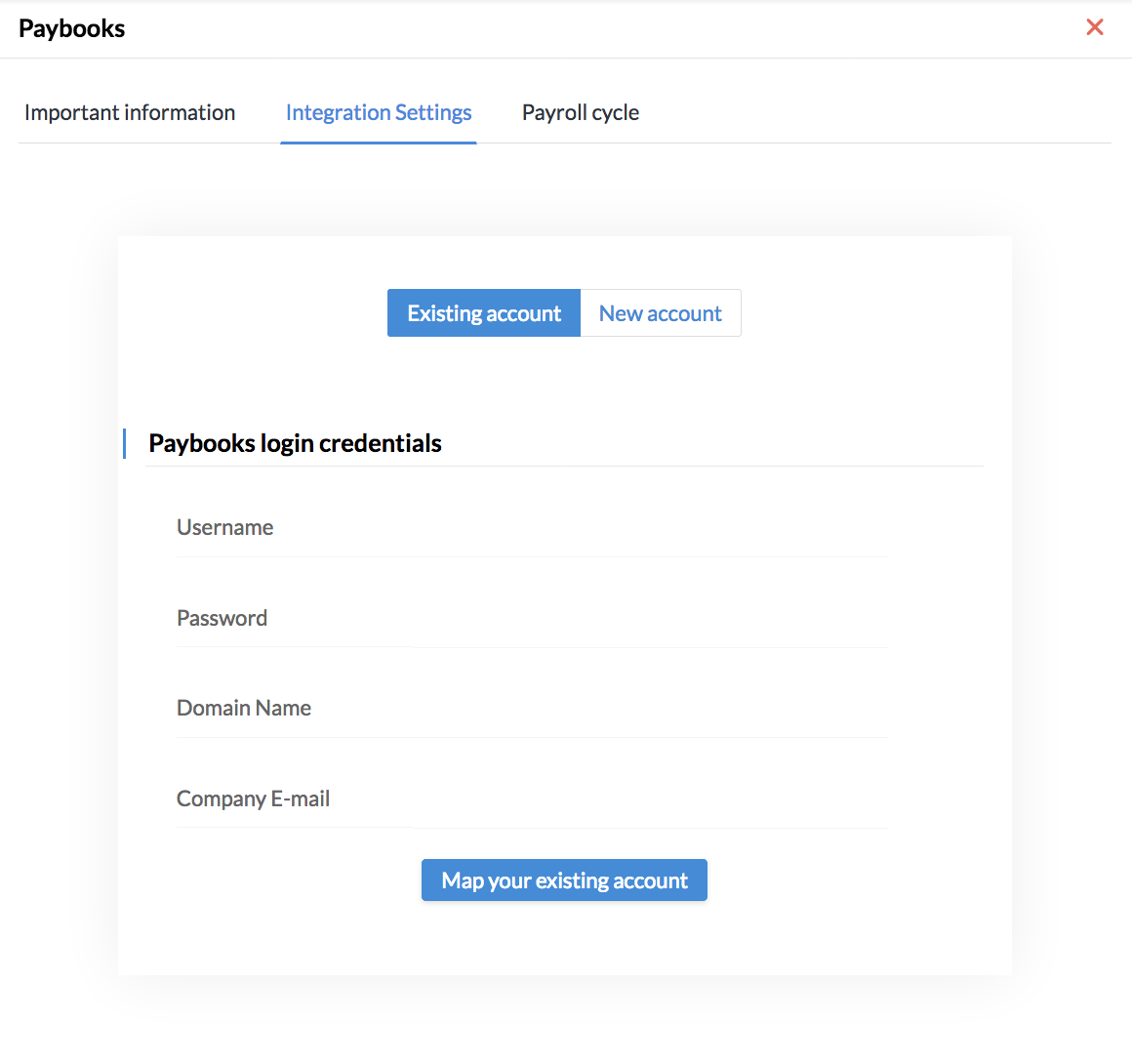The image size is (1132, 1064).
Task: Open the Important information tab
Action: point(130,112)
